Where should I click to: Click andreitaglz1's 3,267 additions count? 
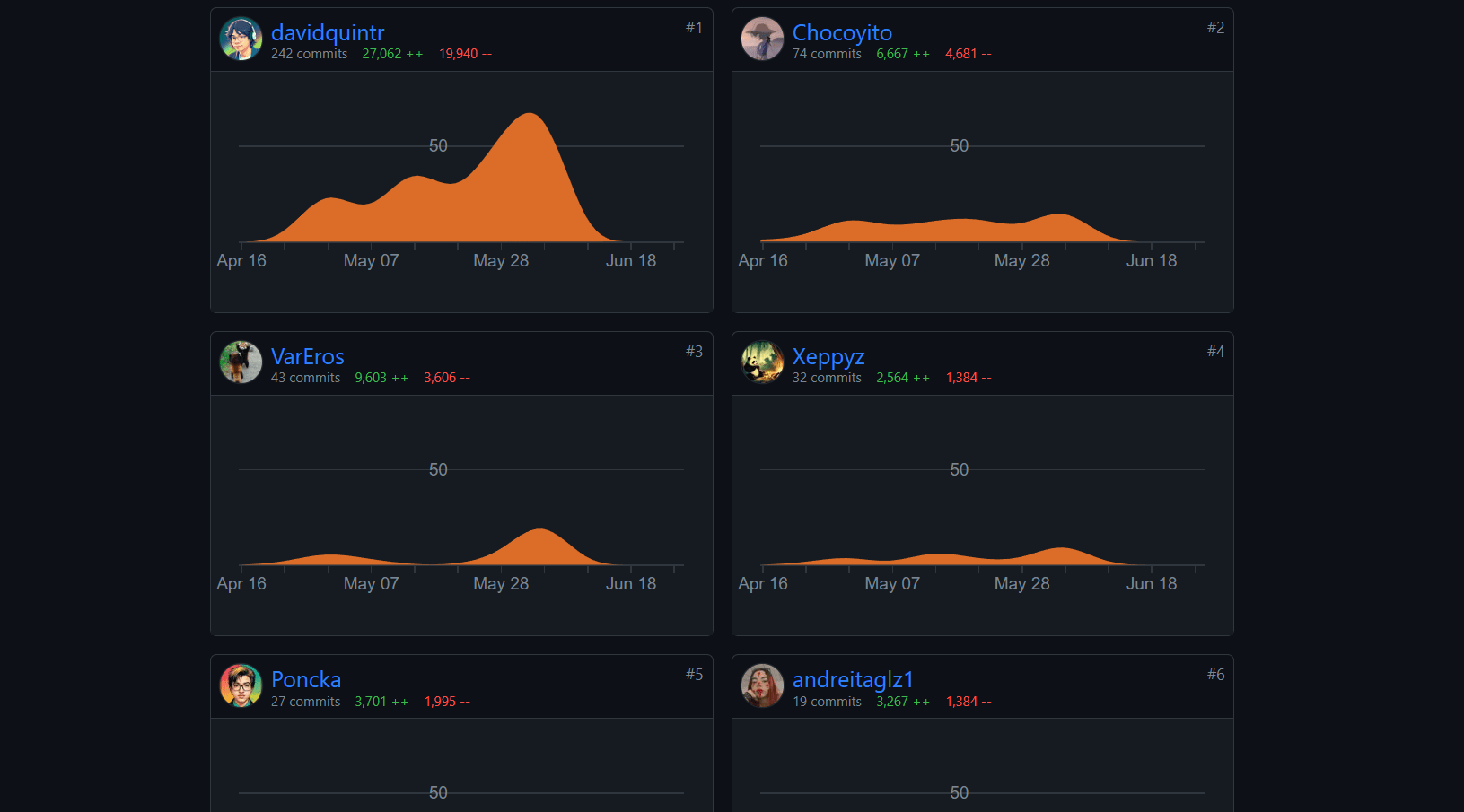[903, 702]
